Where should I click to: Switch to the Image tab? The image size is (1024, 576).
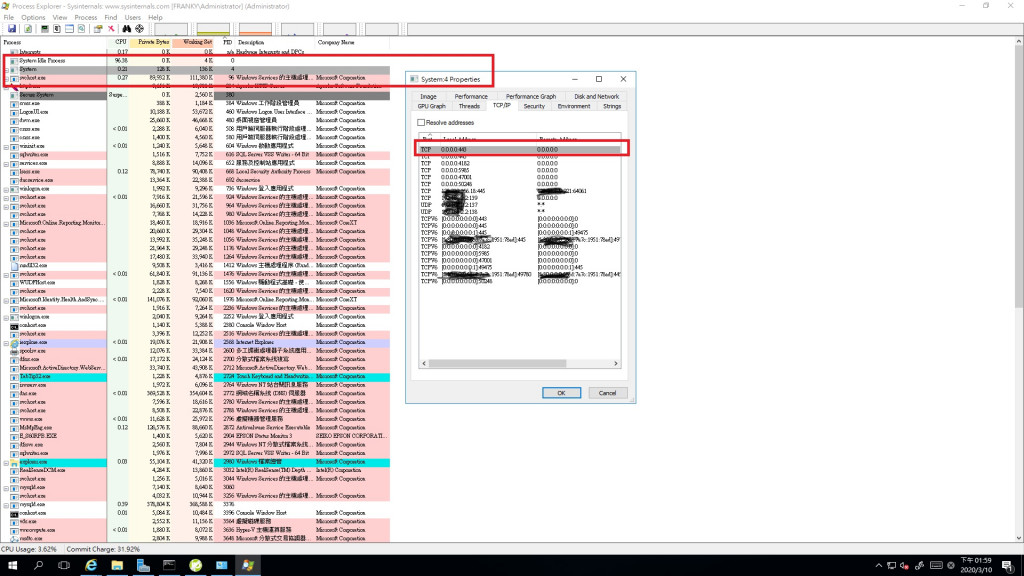[428, 97]
